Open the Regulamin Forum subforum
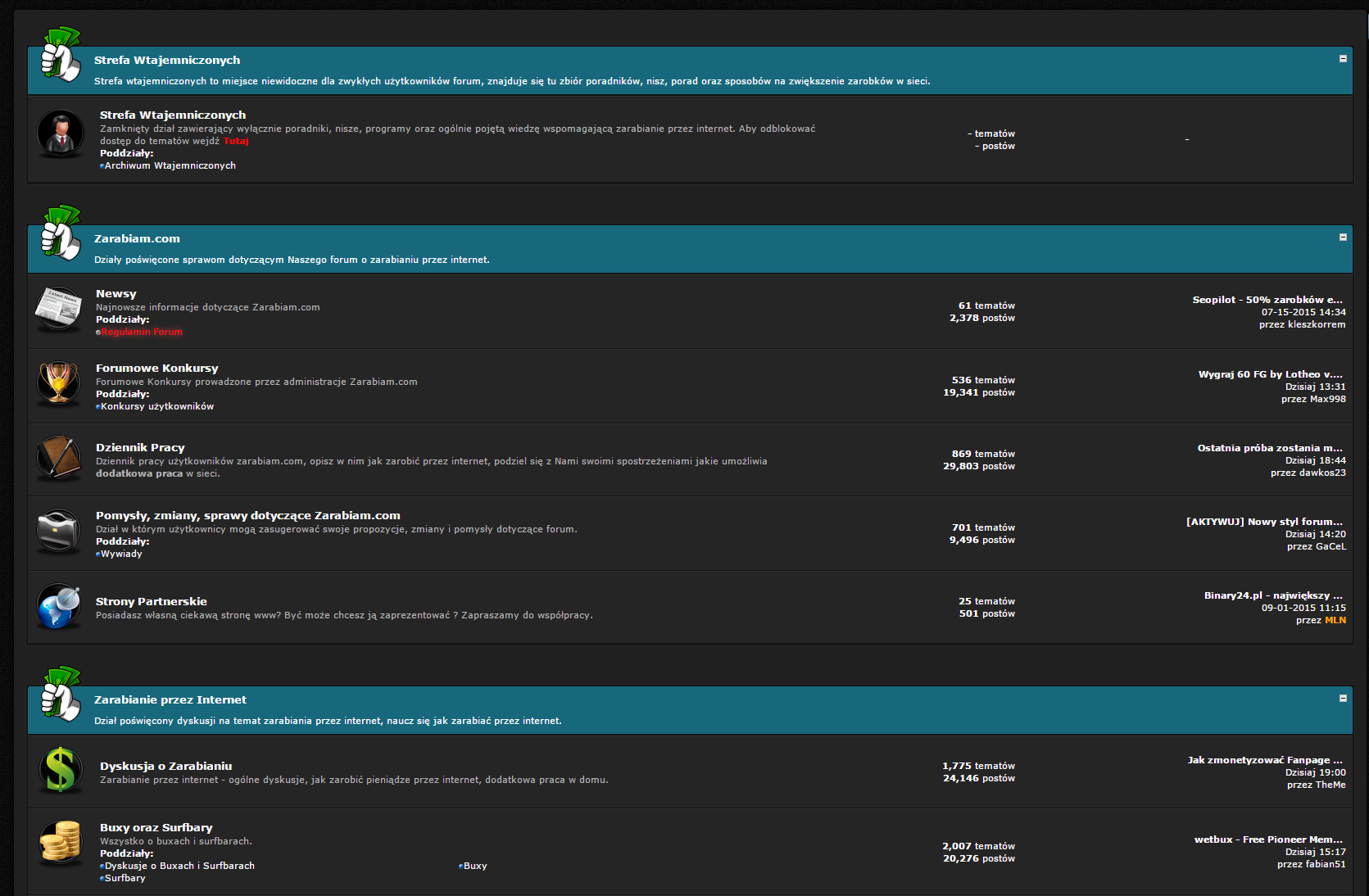This screenshot has width=1369, height=896. 142,333
